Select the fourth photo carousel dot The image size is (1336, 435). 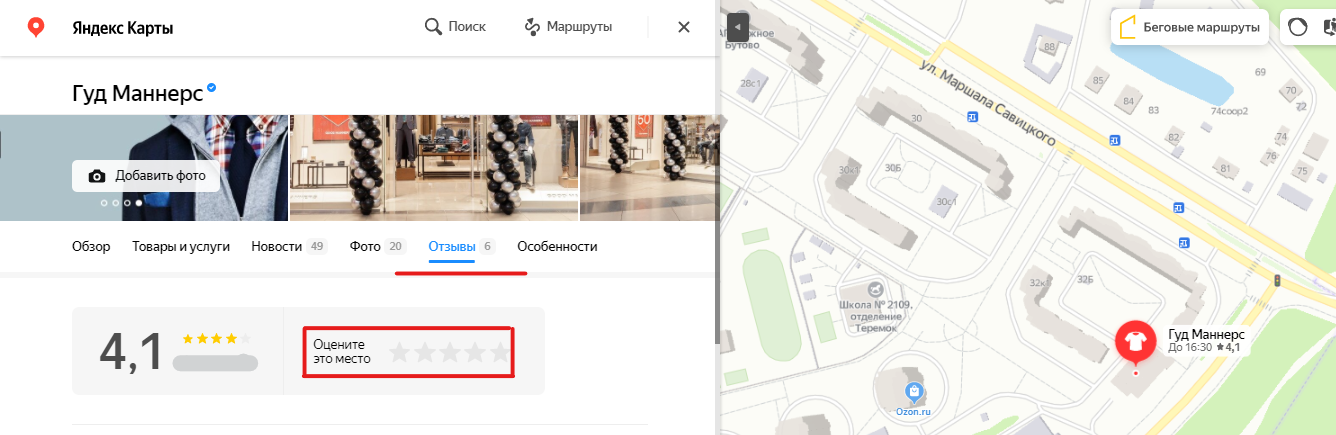(139, 202)
